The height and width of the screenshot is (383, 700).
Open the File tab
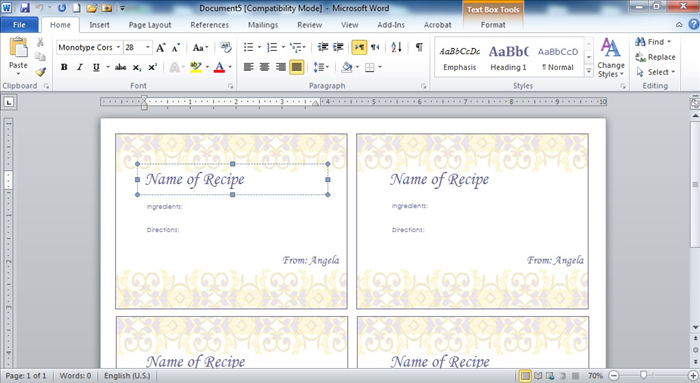19,25
